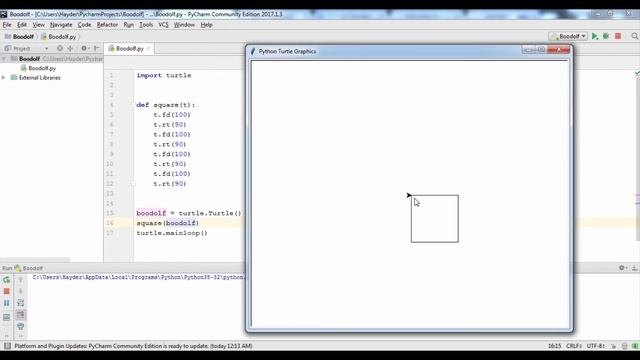Image resolution: width=640 pixels, height=360 pixels.
Task: Click the 'boodolf = turtle.Turtle()' line
Action: point(189,213)
